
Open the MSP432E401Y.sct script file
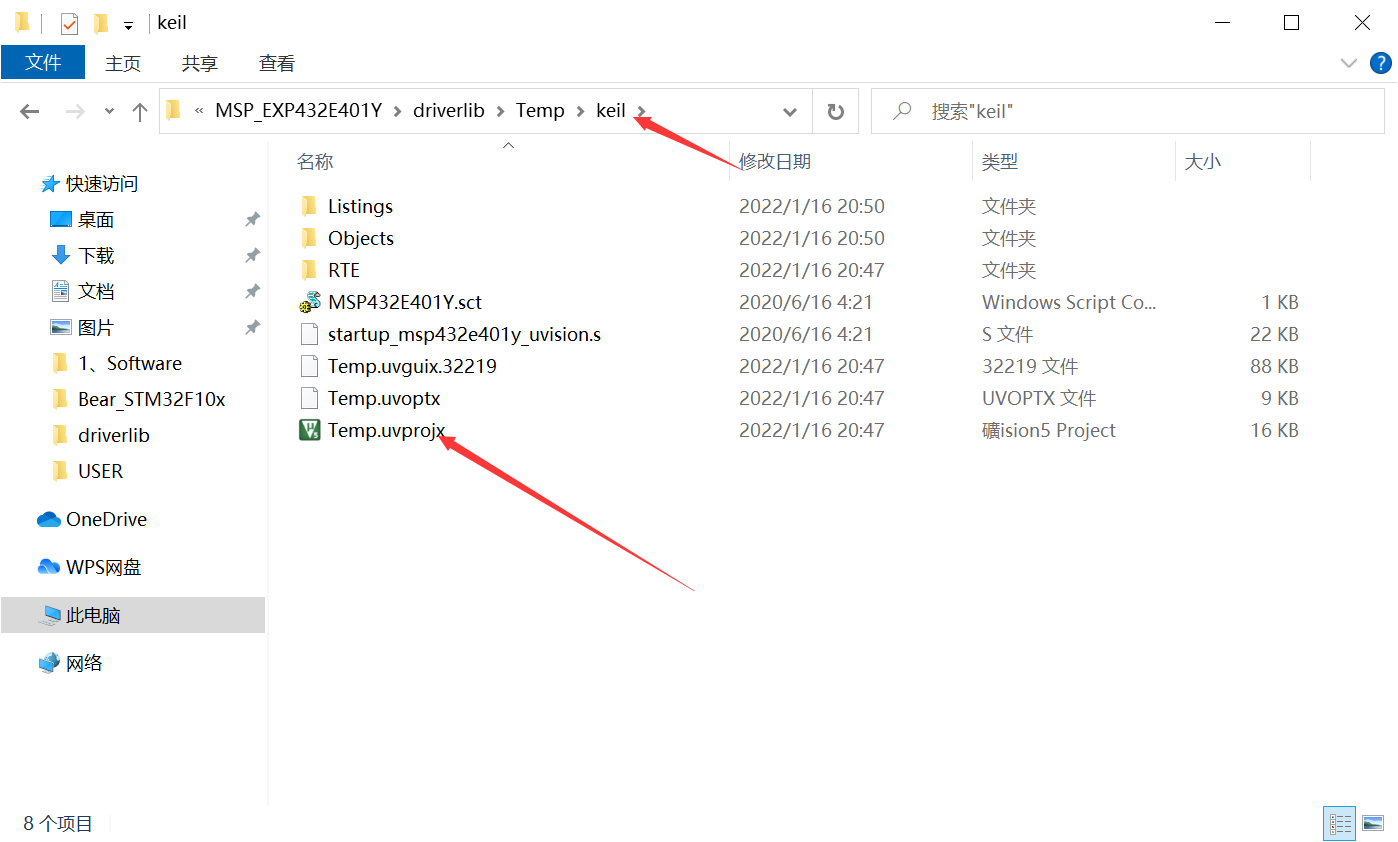pyautogui.click(x=404, y=301)
